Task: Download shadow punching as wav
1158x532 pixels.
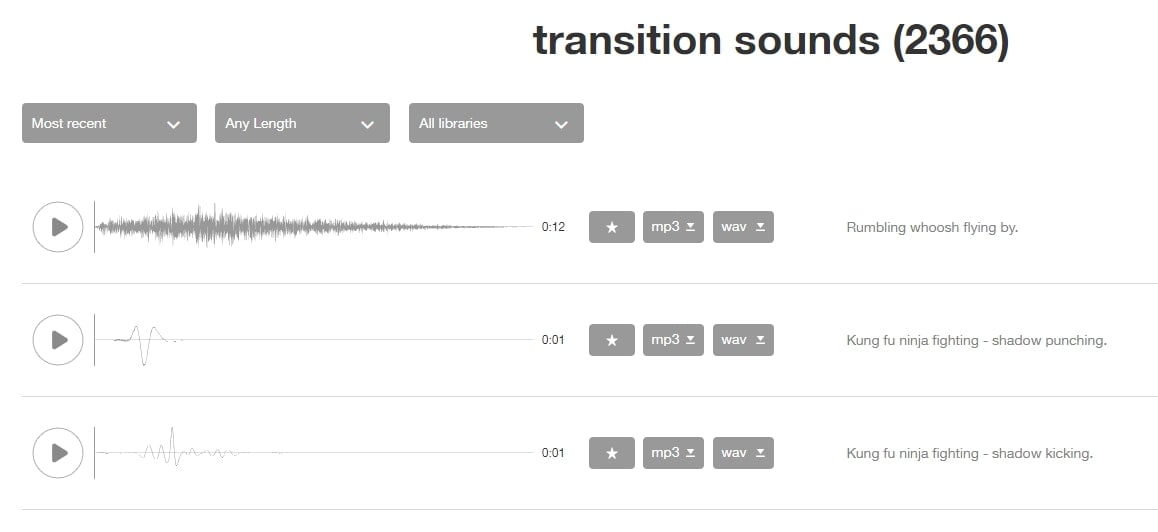Action: (743, 340)
